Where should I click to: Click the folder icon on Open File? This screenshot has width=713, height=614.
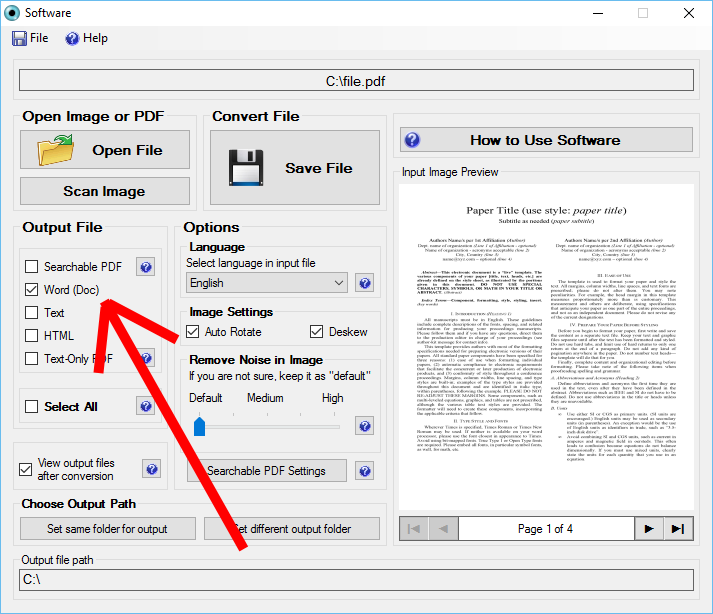[55, 150]
